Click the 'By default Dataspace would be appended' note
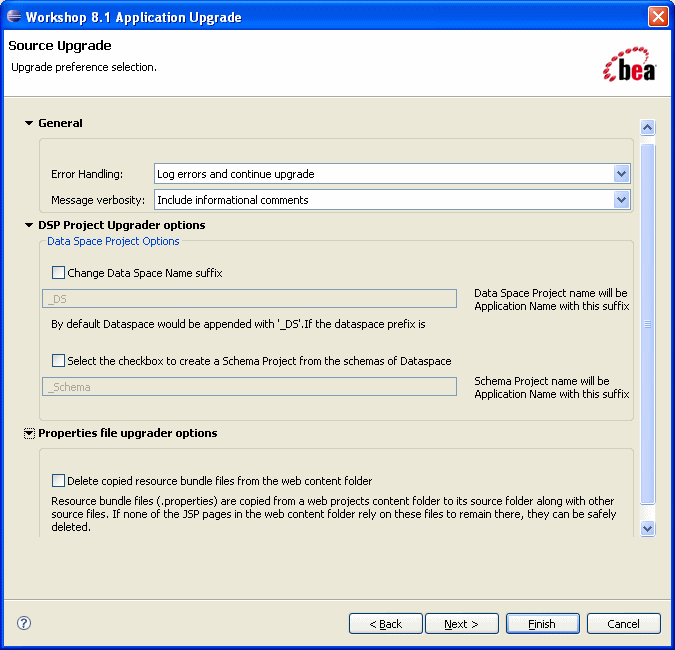This screenshot has width=675, height=650. point(238,324)
